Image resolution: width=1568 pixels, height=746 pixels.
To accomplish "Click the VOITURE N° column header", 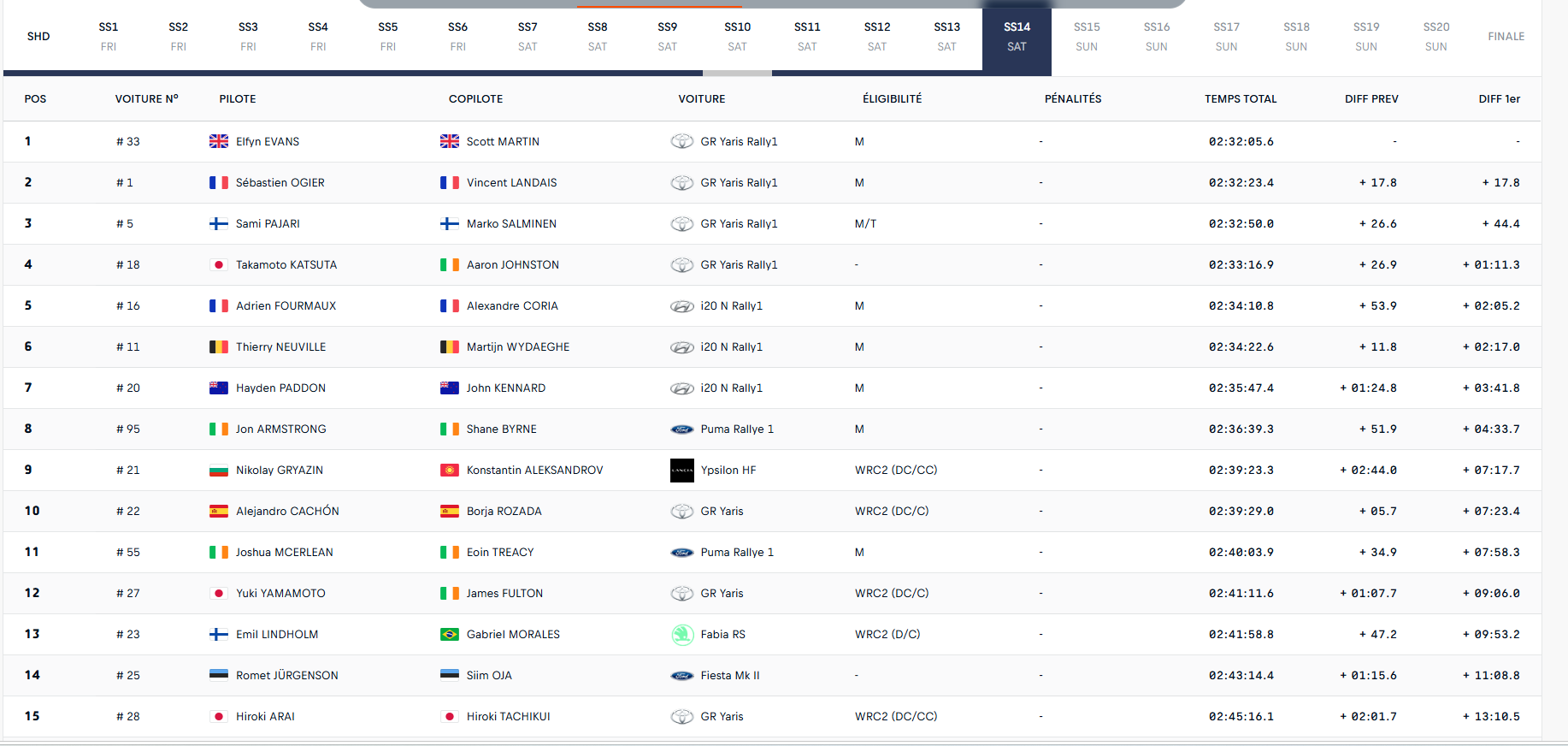I will click(147, 99).
